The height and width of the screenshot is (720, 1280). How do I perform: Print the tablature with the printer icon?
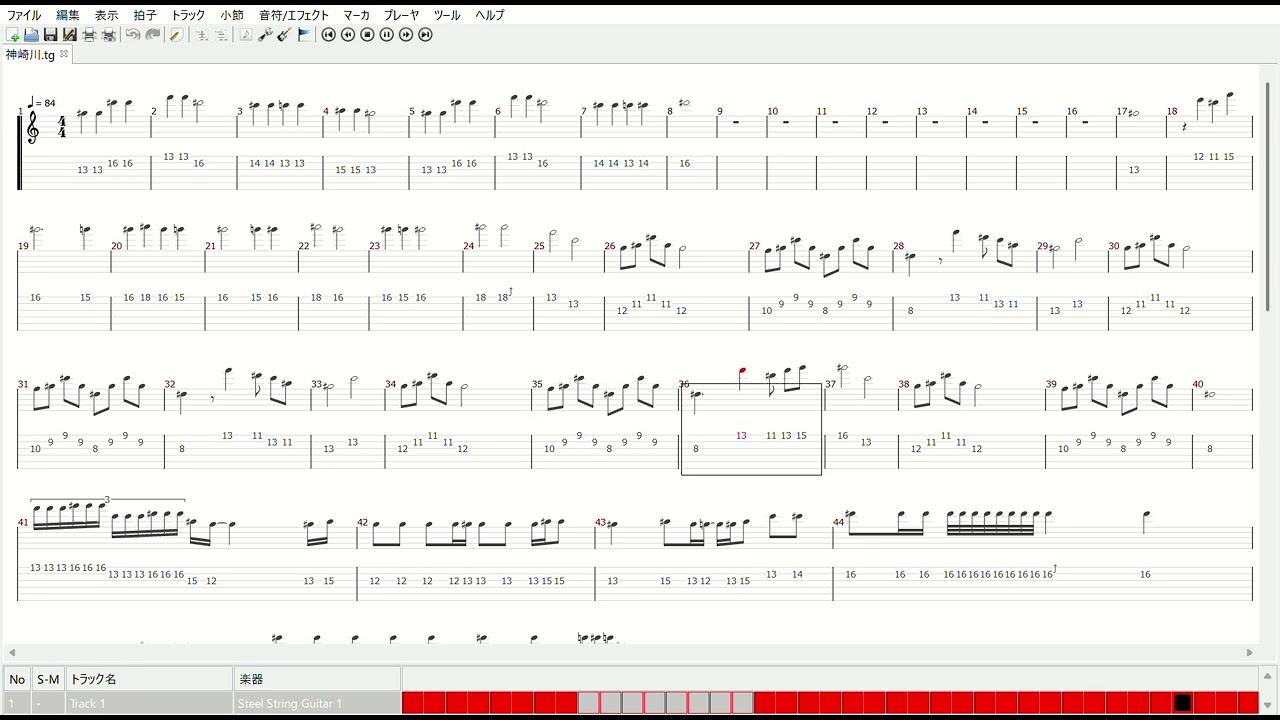(89, 35)
